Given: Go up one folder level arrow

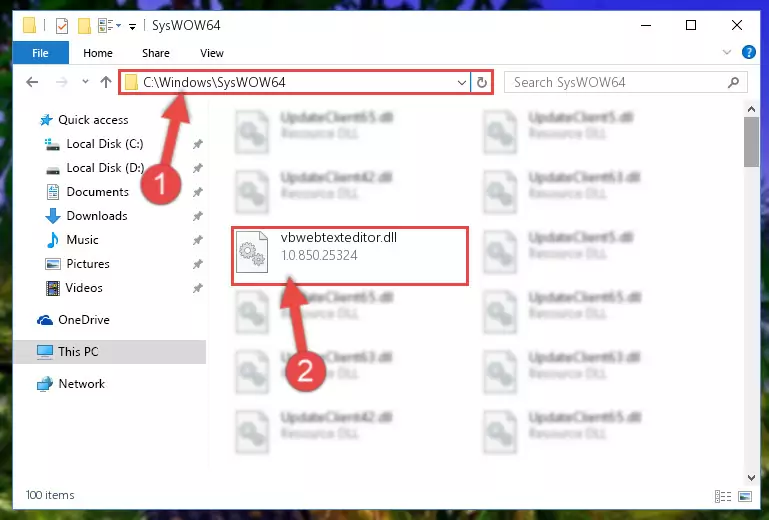Looking at the screenshot, I should (x=105, y=82).
